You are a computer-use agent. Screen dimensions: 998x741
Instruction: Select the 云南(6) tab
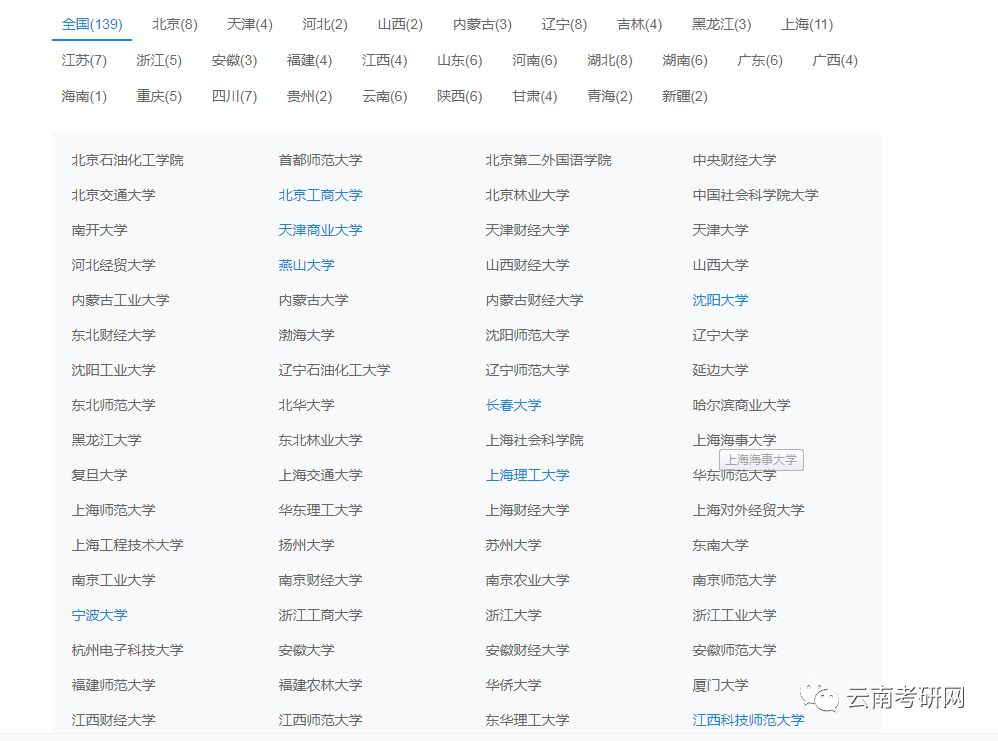(x=384, y=96)
